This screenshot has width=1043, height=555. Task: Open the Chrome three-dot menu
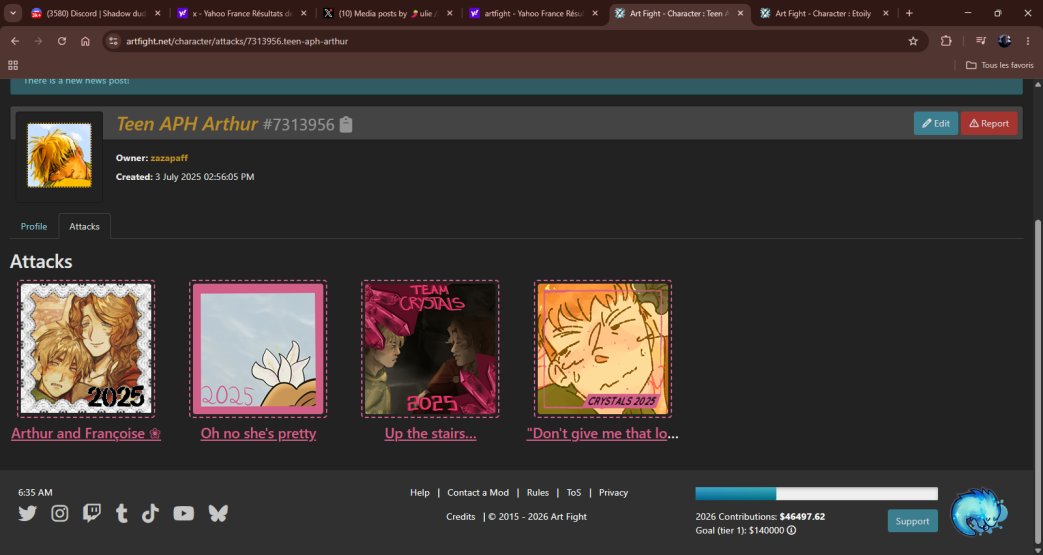[1029, 41]
